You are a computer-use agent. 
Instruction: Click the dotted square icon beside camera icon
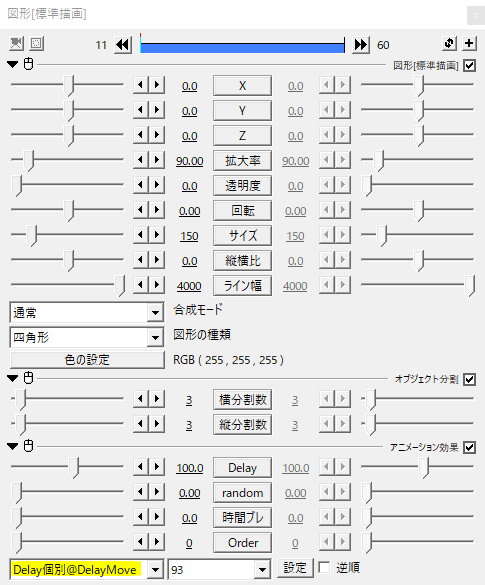click(36, 44)
